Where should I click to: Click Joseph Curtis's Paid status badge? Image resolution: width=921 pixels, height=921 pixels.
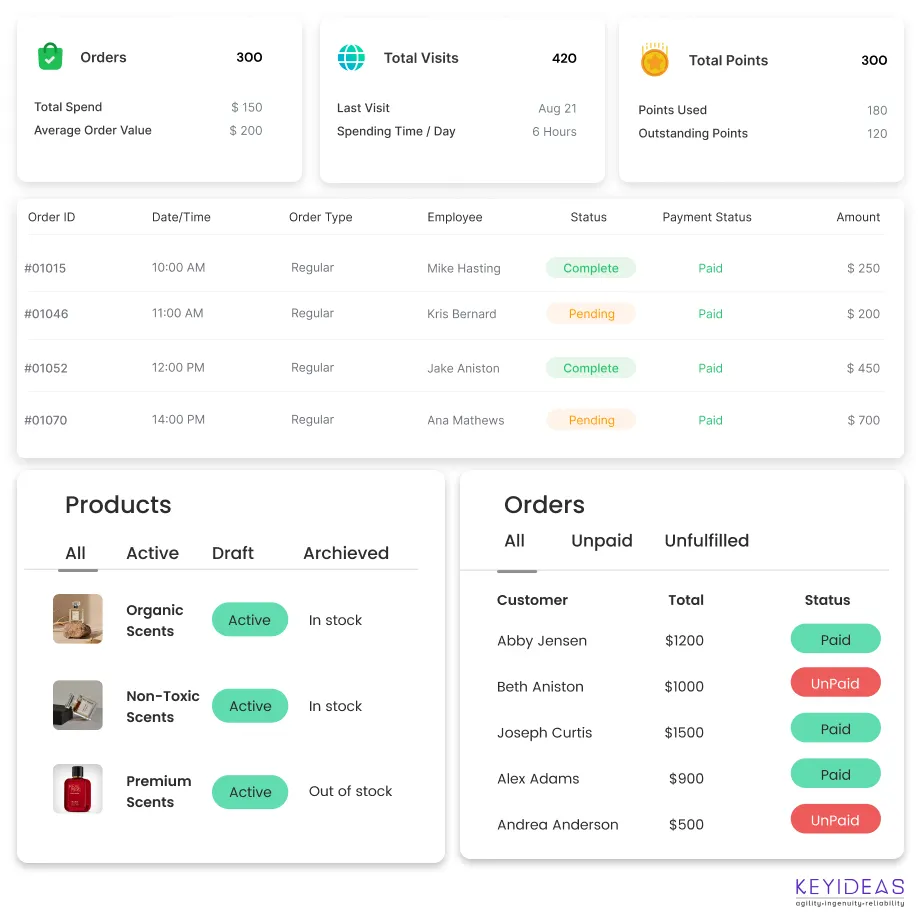835,728
